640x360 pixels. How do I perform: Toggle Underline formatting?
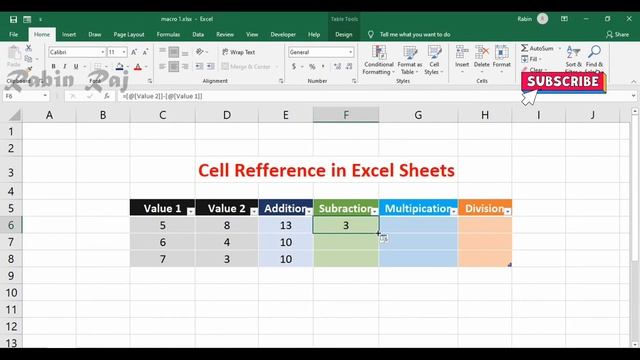pos(76,67)
